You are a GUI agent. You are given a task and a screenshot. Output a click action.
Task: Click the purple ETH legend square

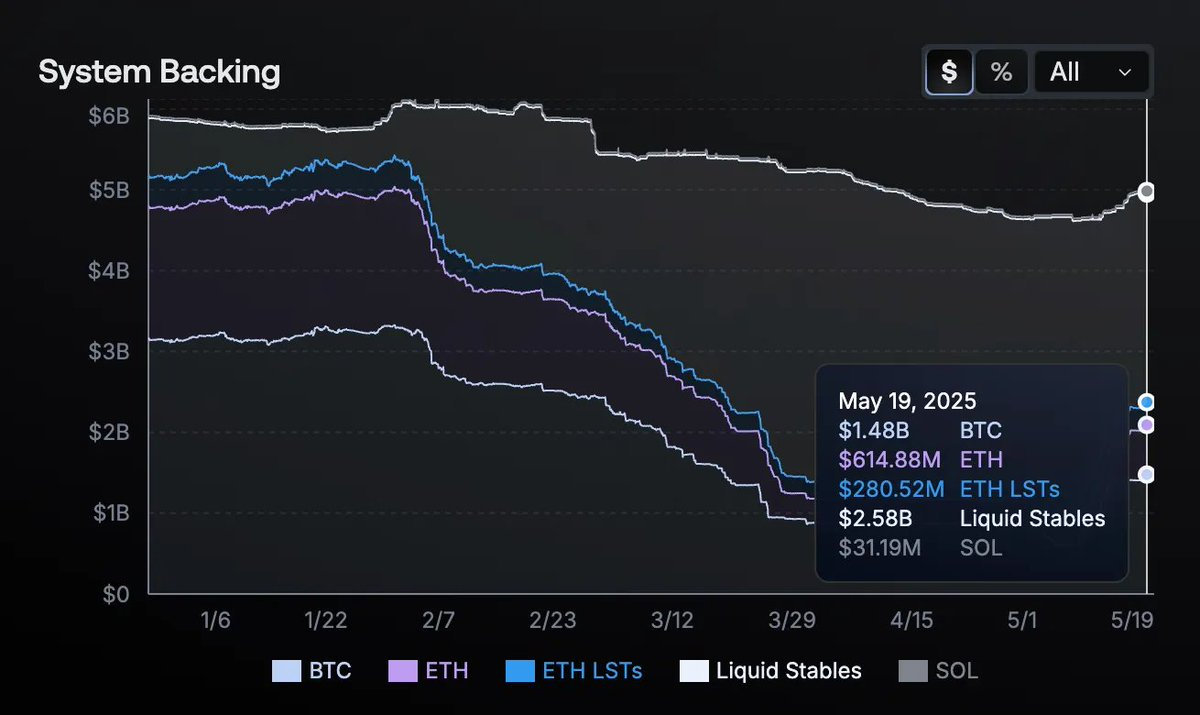(x=402, y=670)
